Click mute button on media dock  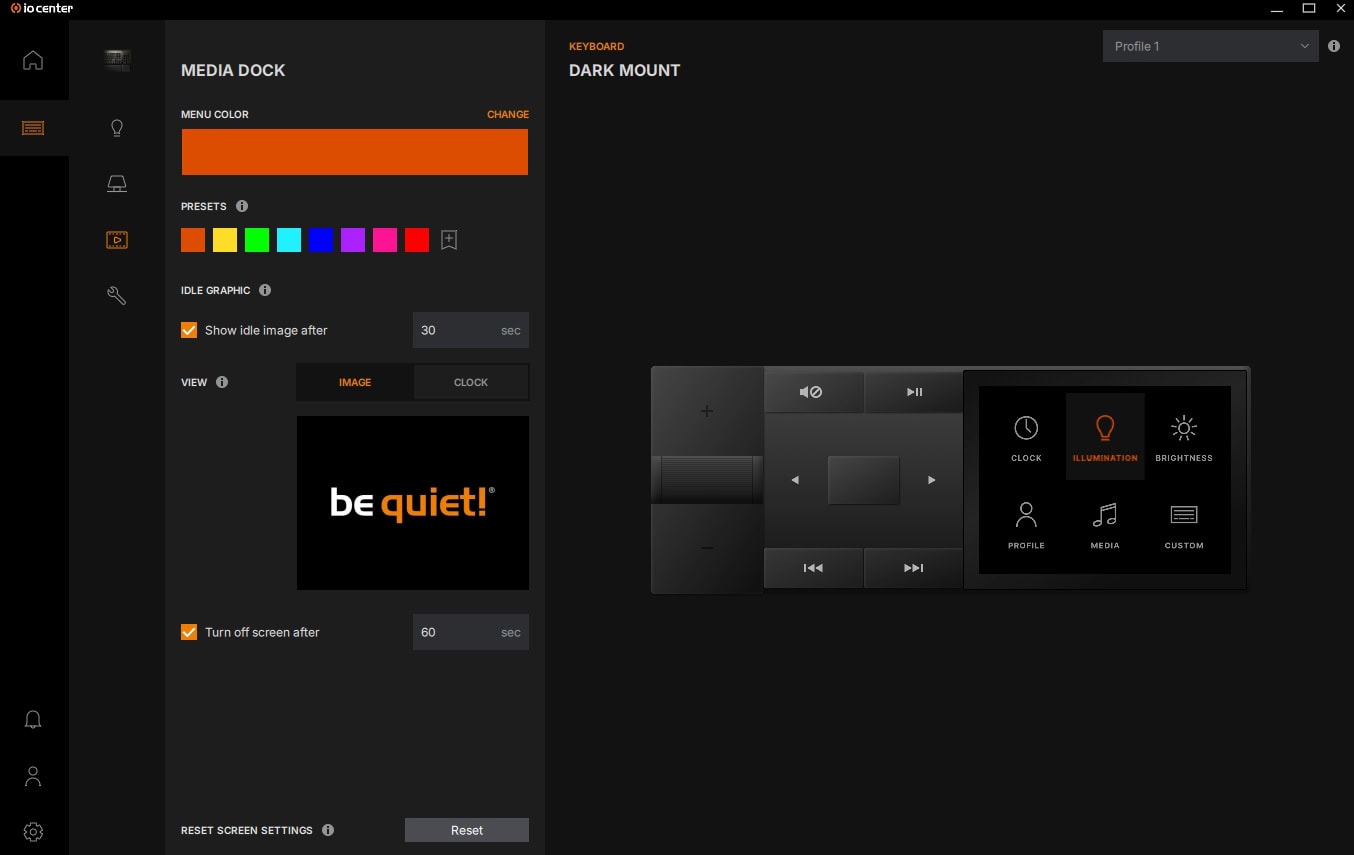coord(811,392)
